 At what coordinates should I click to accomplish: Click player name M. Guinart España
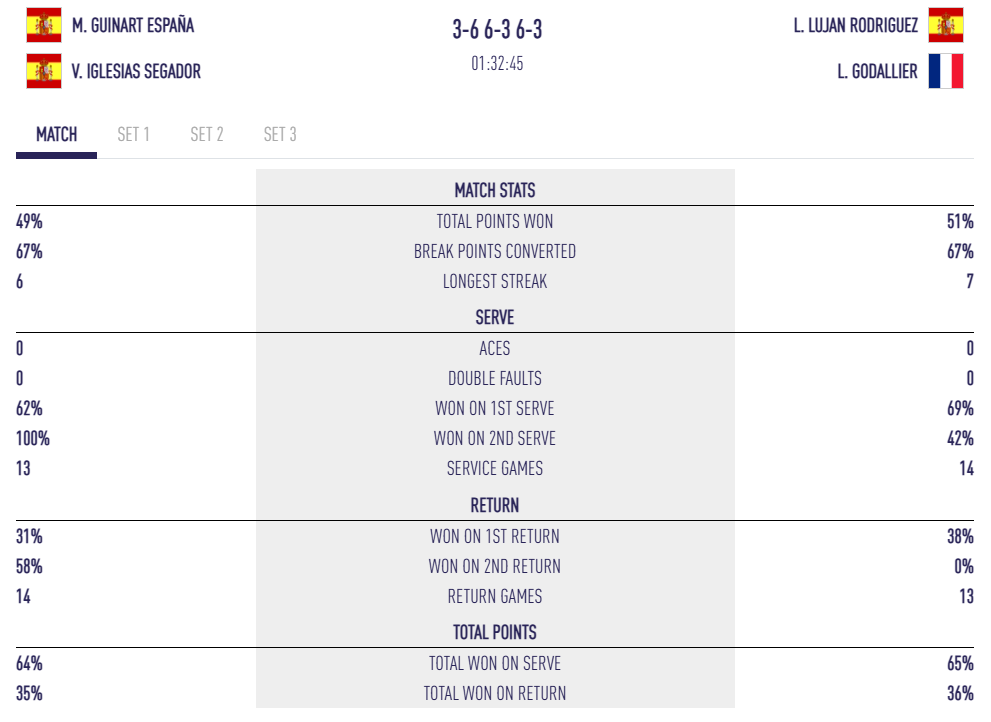click(133, 26)
